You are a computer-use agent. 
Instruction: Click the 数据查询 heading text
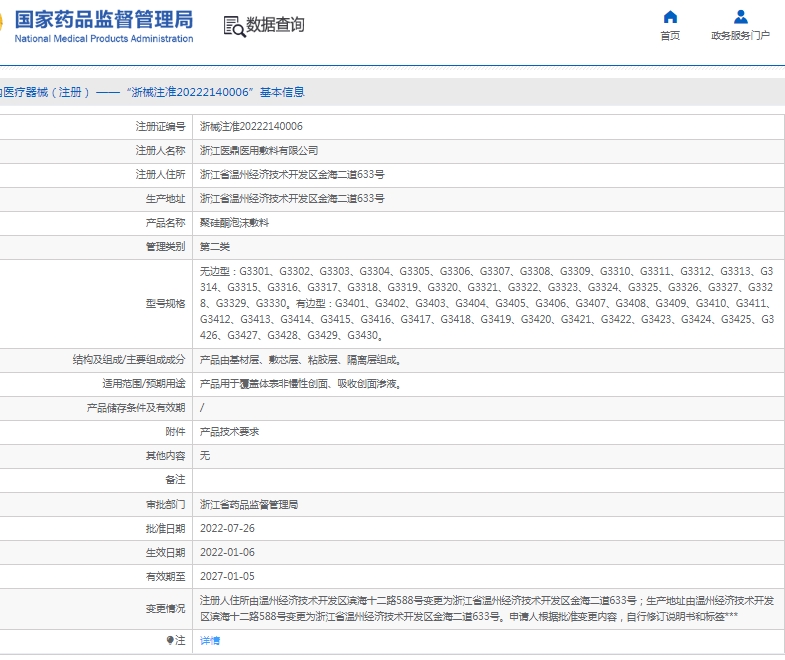(x=275, y=24)
